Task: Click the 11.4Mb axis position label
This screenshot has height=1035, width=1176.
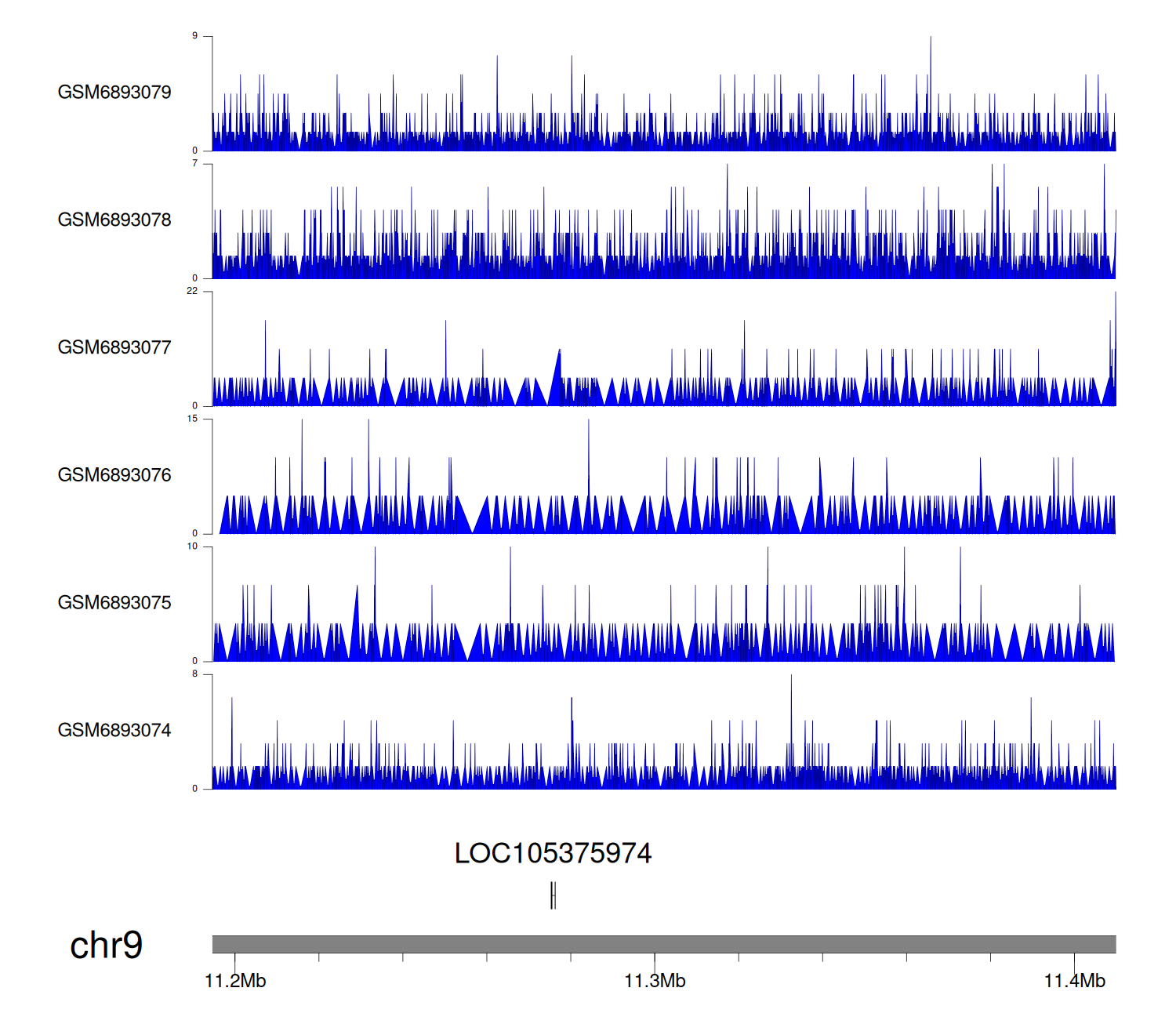Action: click(1074, 982)
